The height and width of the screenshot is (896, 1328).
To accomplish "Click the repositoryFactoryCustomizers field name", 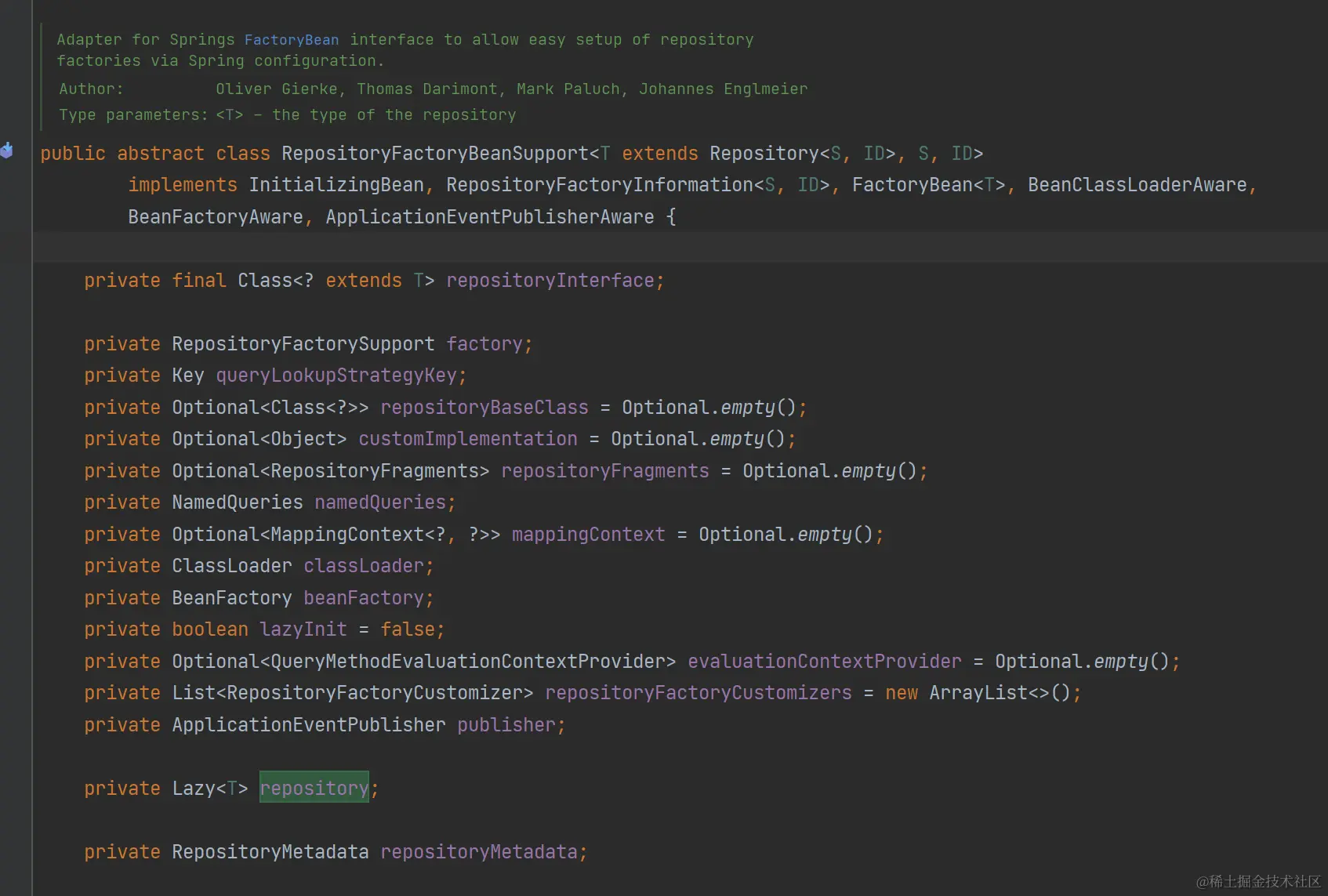I will [698, 693].
